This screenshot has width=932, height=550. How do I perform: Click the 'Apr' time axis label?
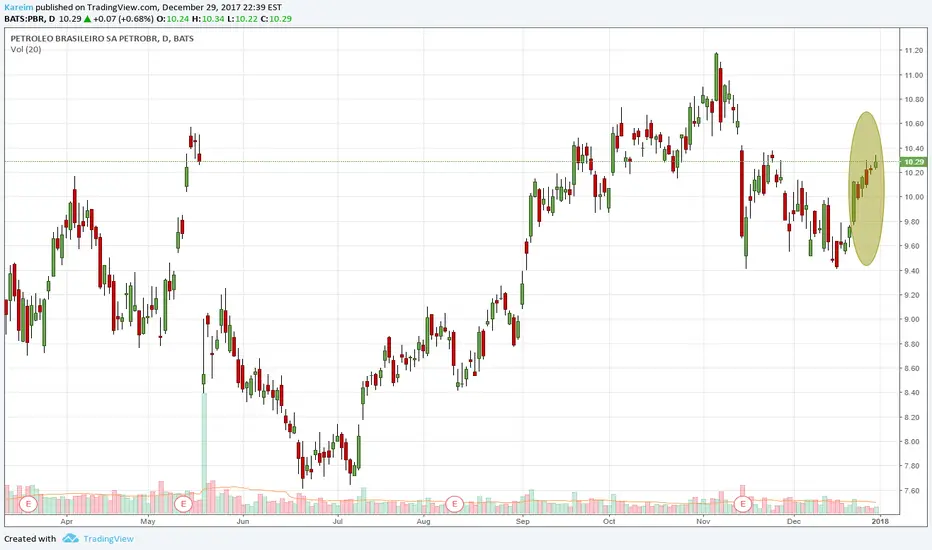[x=67, y=521]
